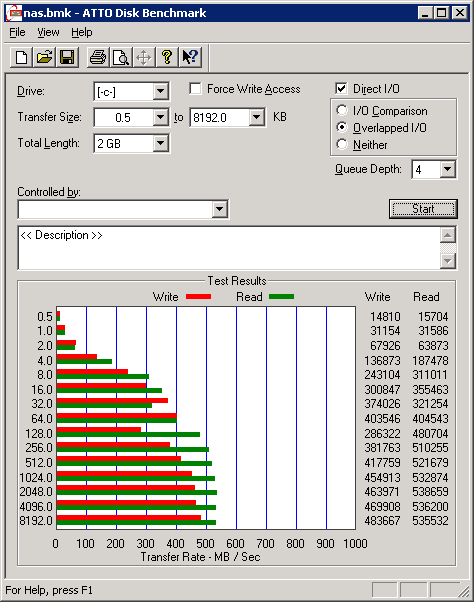
Task: Click description scrollbar down arrow
Action: tap(448, 261)
